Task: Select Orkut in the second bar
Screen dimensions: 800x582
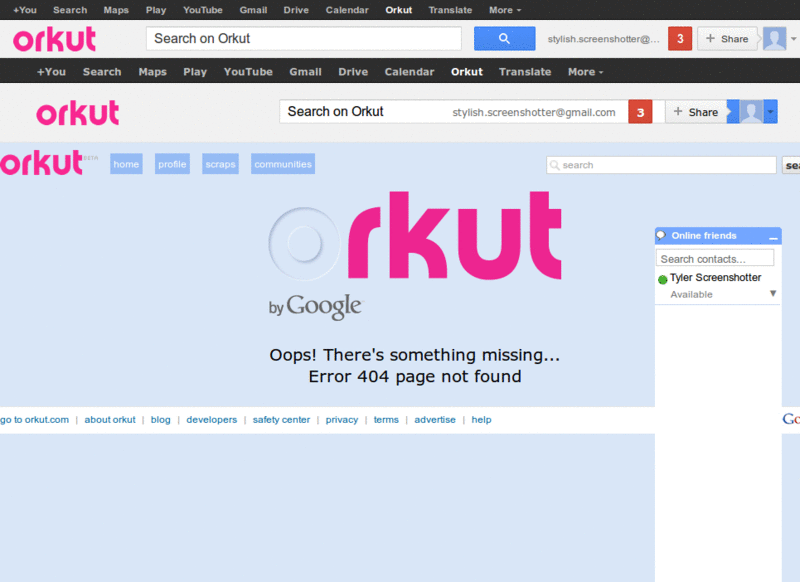Action: click(466, 72)
